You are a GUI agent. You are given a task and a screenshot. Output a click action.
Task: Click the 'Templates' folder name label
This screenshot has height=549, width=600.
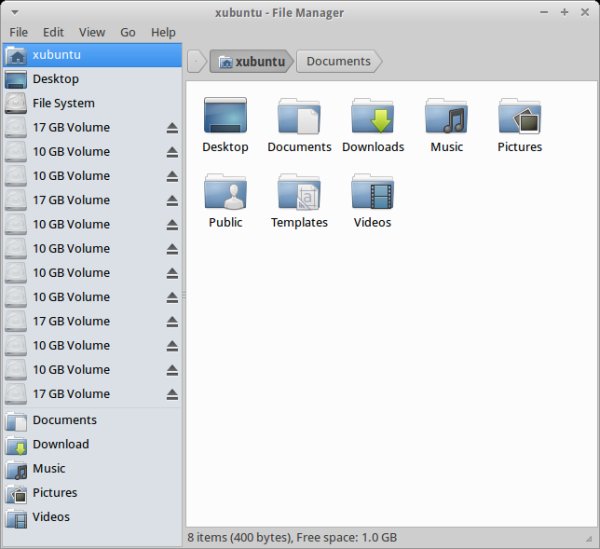point(299,222)
